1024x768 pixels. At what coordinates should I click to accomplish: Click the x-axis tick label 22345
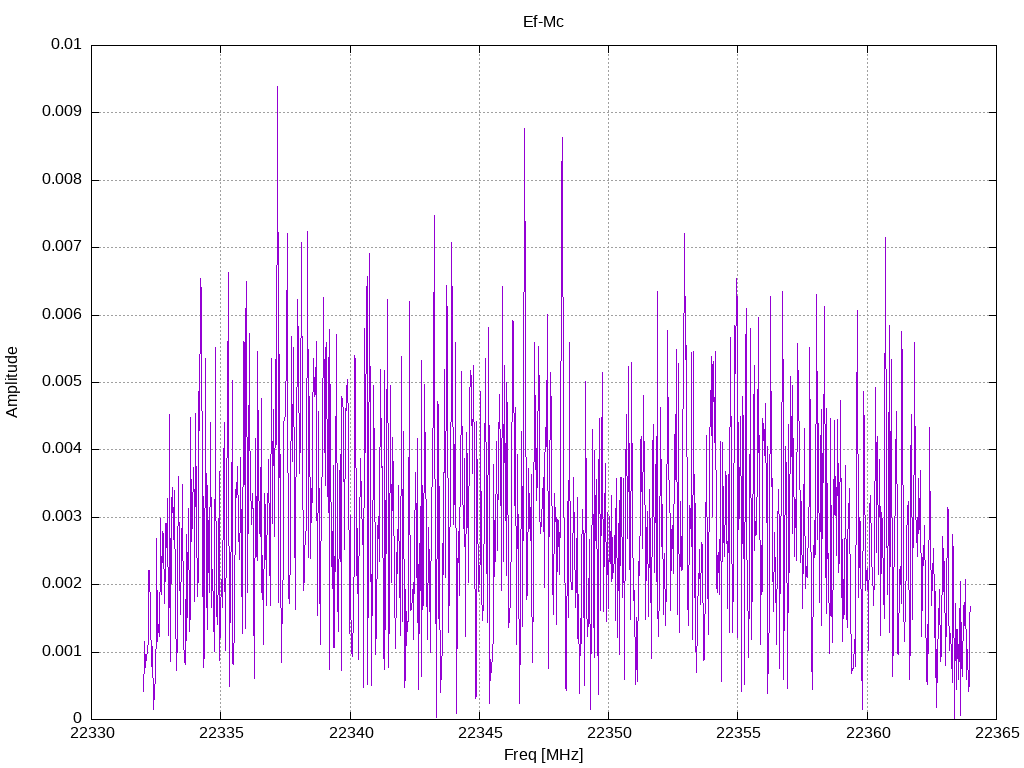coord(480,733)
